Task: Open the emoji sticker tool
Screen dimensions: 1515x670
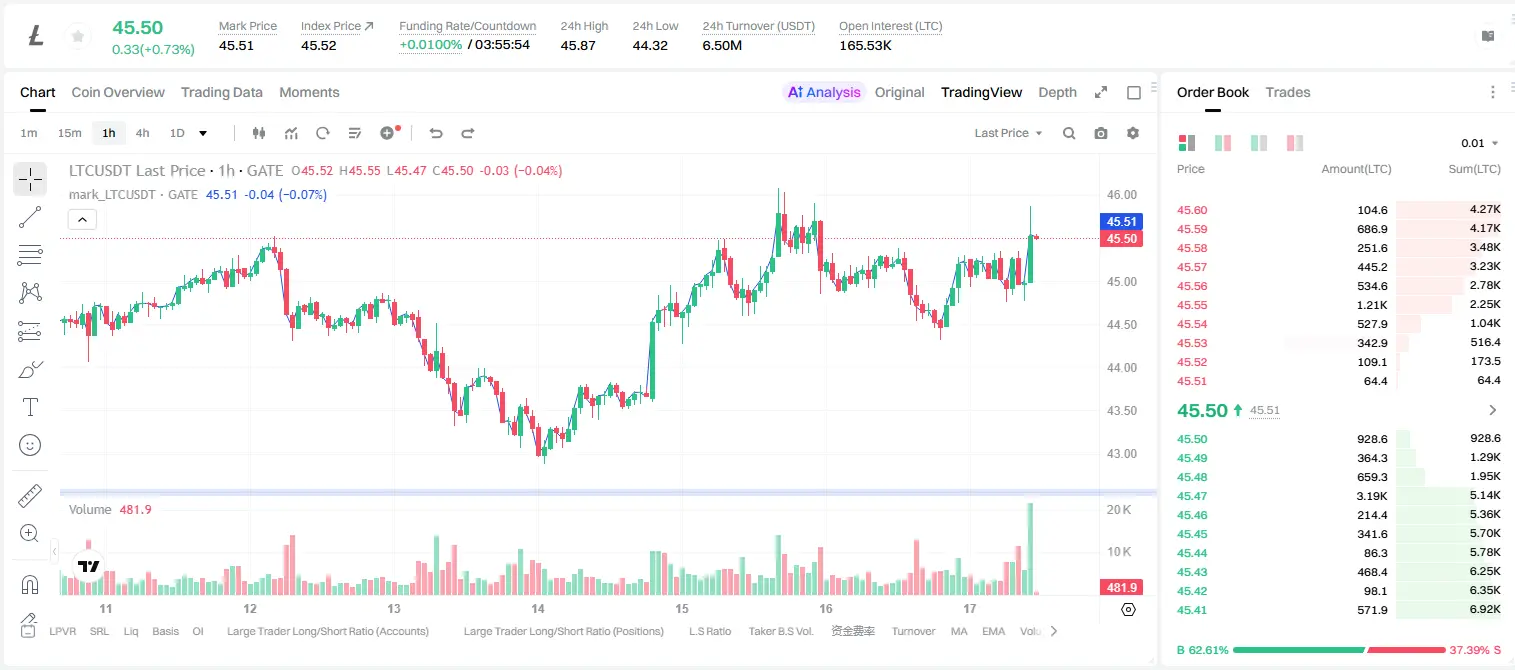Action: pyautogui.click(x=30, y=445)
